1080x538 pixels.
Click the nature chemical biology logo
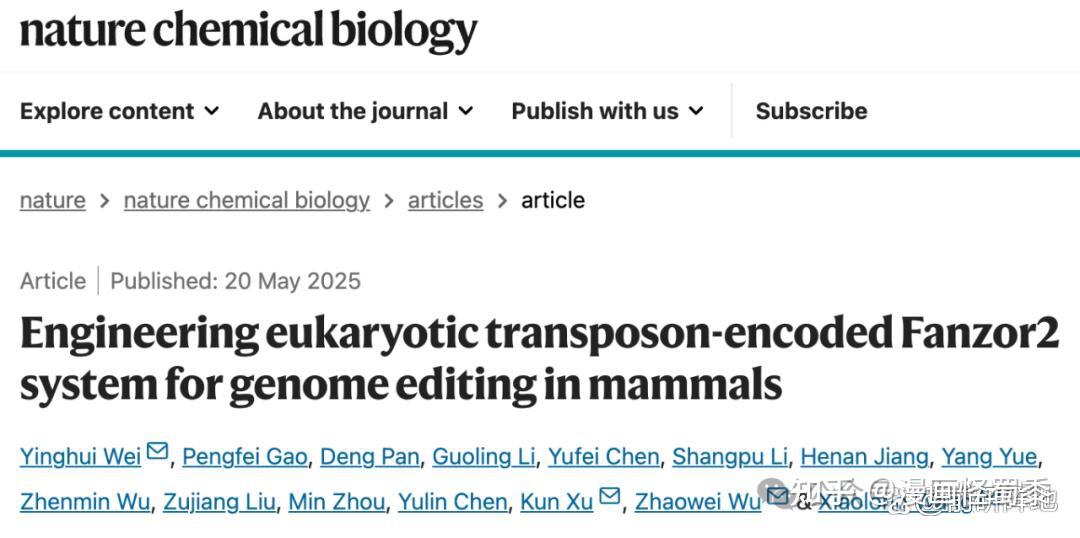(x=249, y=30)
